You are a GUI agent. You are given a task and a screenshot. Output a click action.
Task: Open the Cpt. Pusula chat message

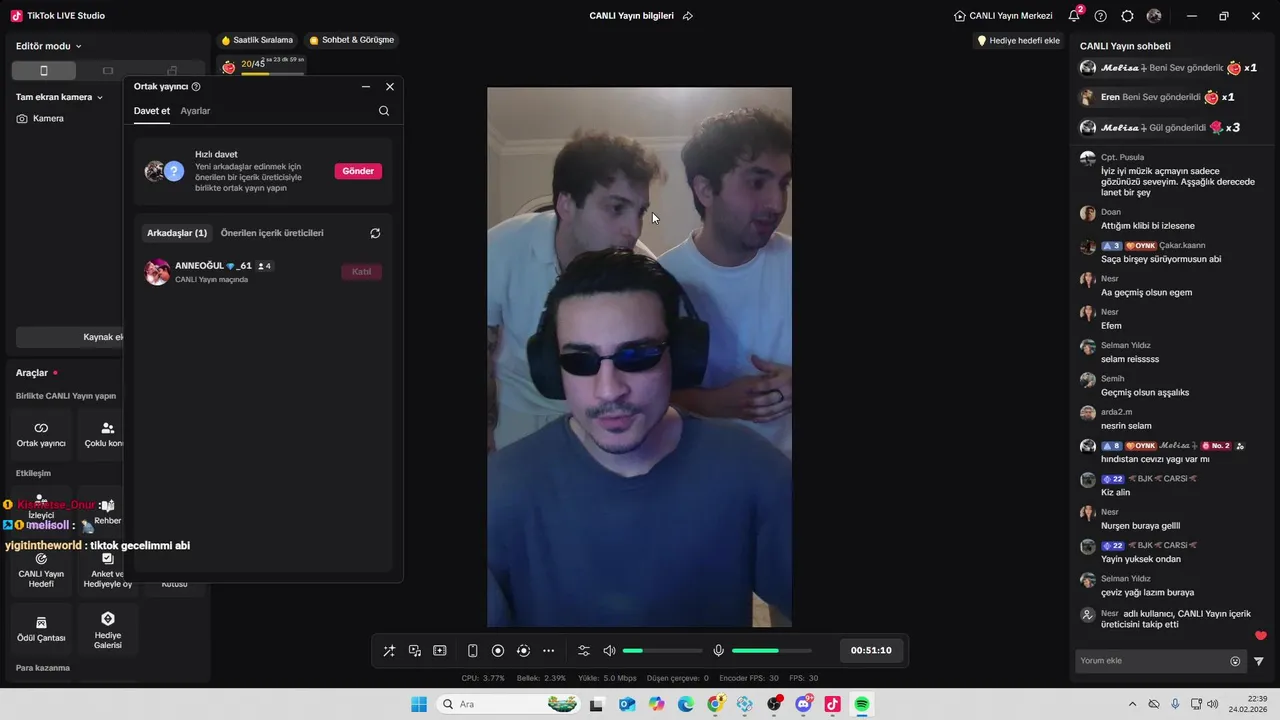(1167, 175)
